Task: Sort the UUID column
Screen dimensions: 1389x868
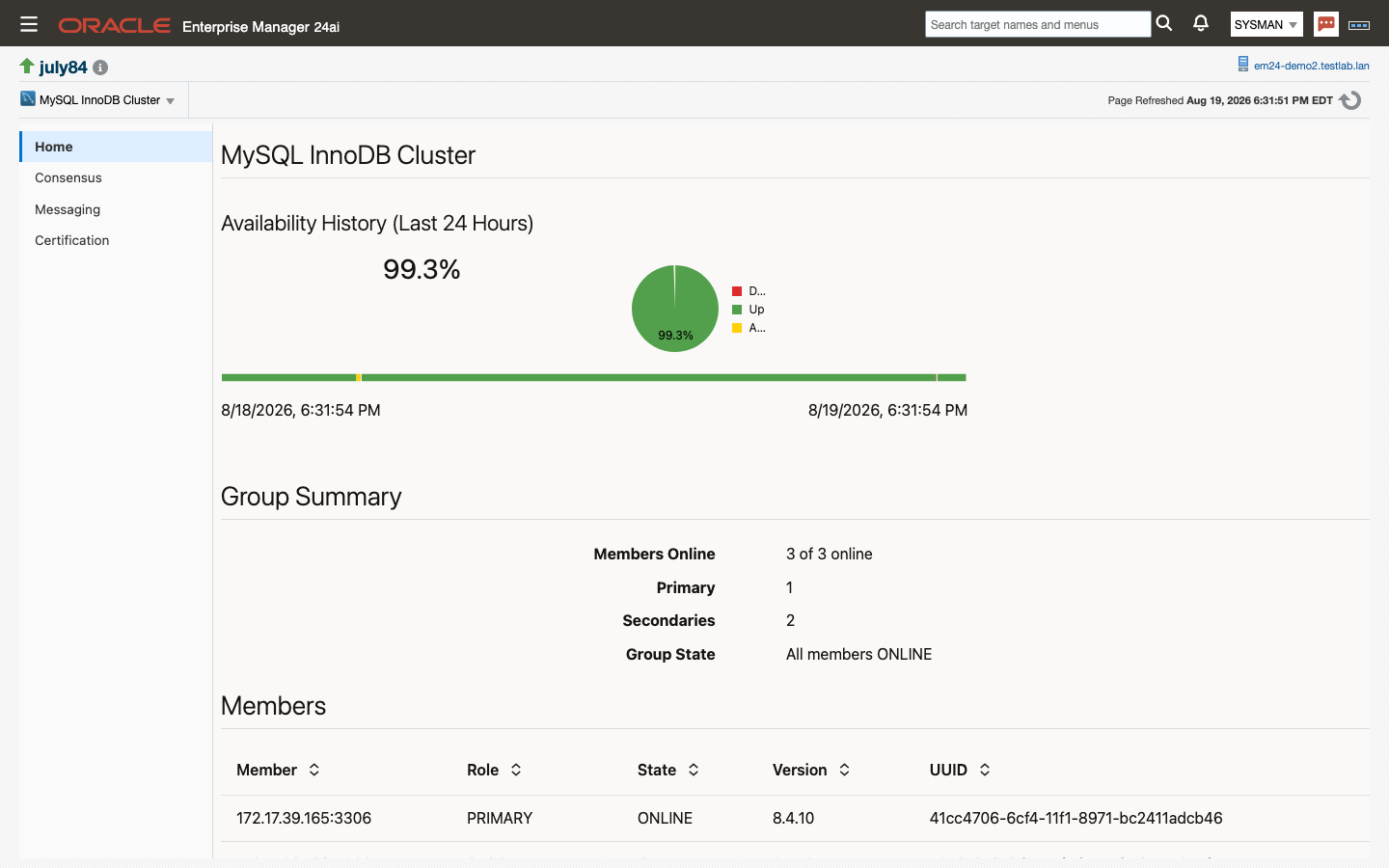Action: [x=985, y=770]
